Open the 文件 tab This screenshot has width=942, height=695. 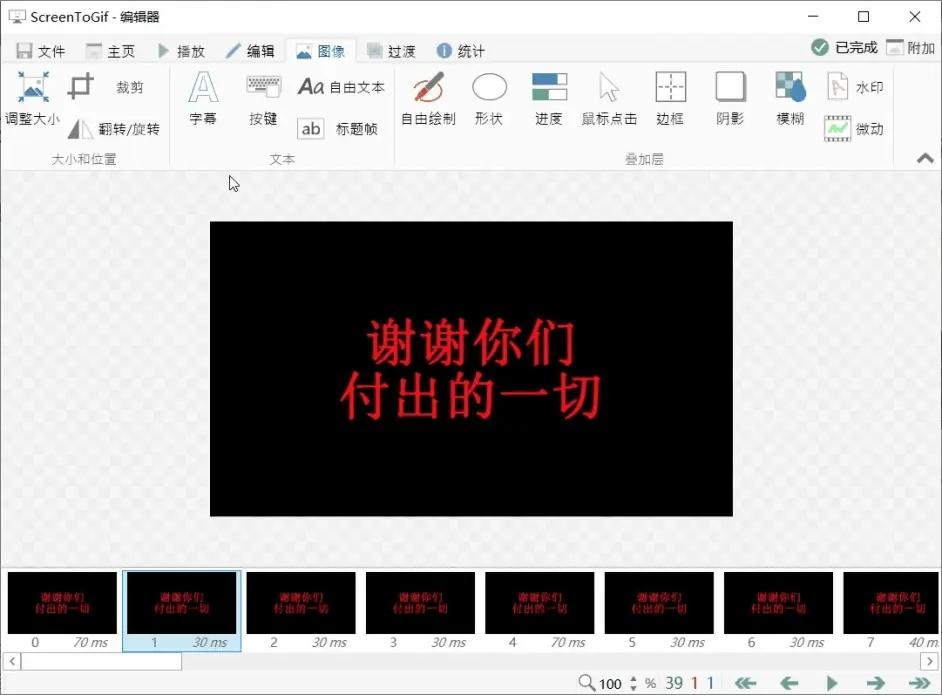tap(41, 51)
